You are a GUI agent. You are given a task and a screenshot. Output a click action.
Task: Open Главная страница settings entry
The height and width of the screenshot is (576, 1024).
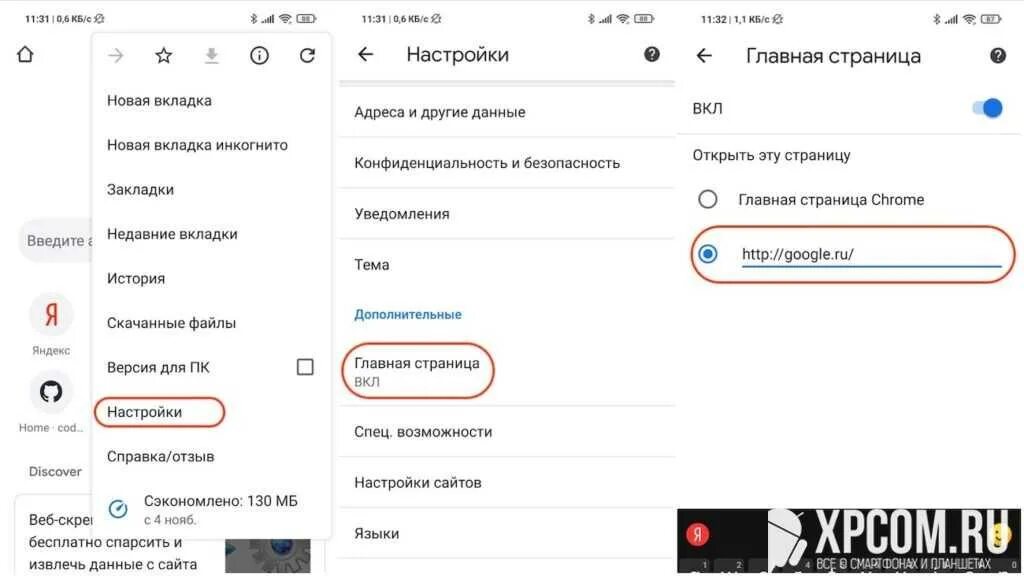click(417, 371)
